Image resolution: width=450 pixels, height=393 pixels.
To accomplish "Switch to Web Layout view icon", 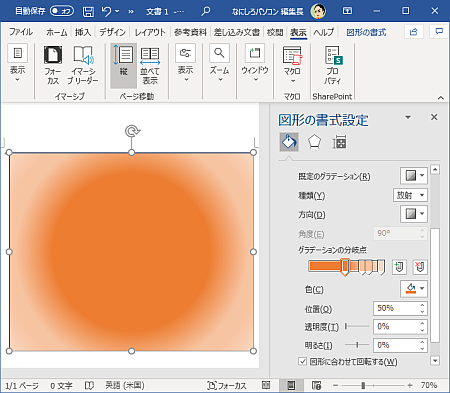I will pyautogui.click(x=316, y=386).
